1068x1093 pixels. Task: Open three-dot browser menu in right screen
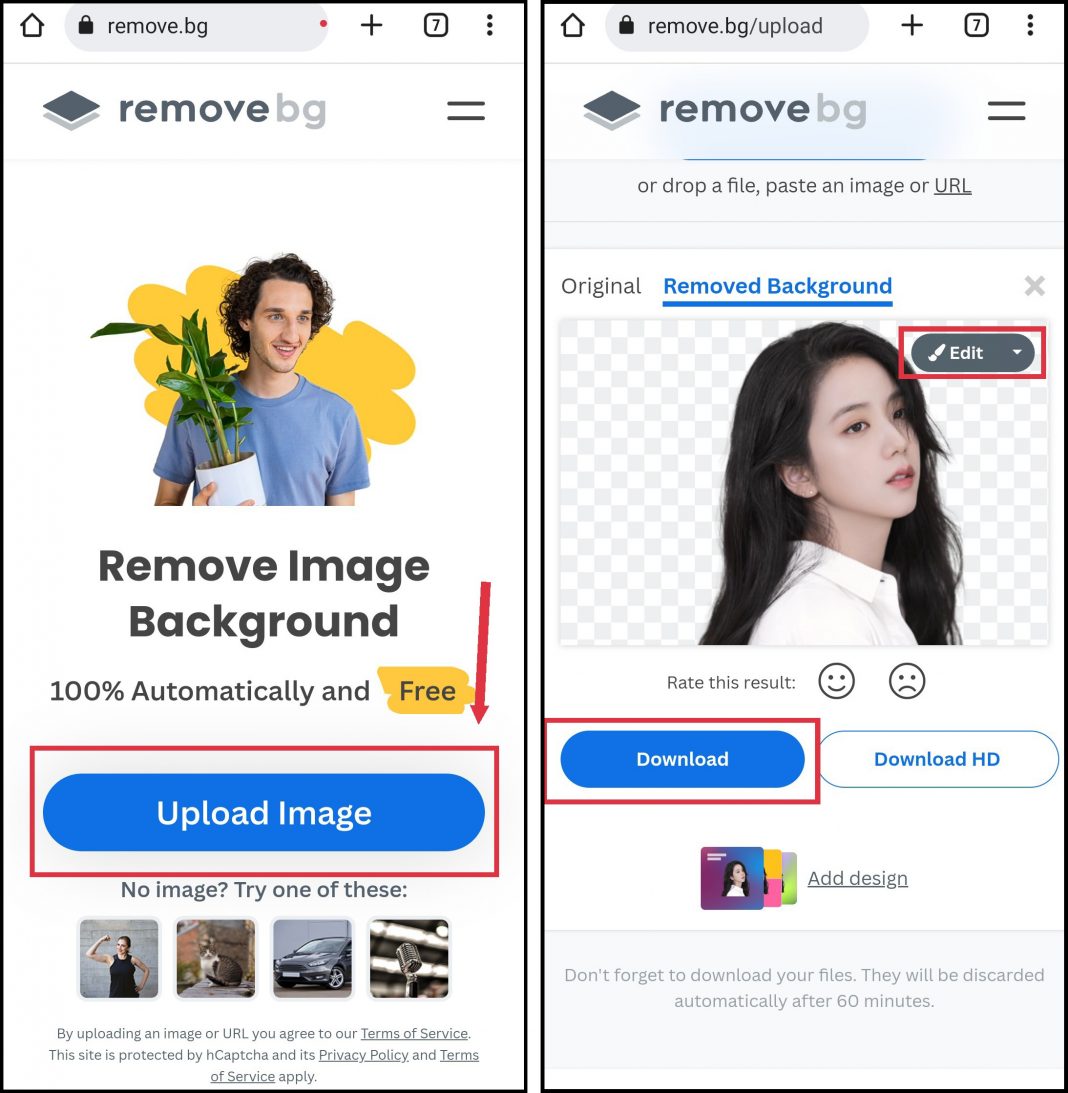coord(1030,26)
